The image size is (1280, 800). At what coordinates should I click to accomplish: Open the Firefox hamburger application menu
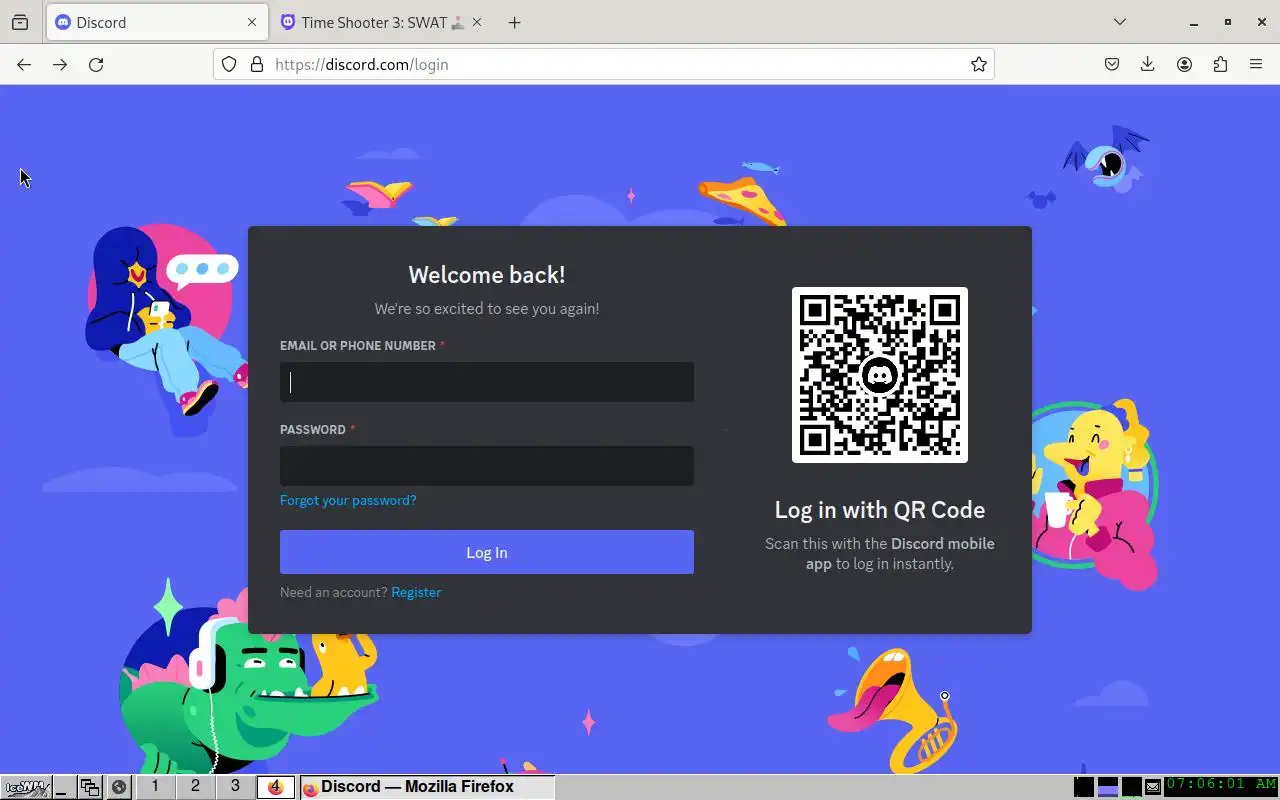[1256, 64]
